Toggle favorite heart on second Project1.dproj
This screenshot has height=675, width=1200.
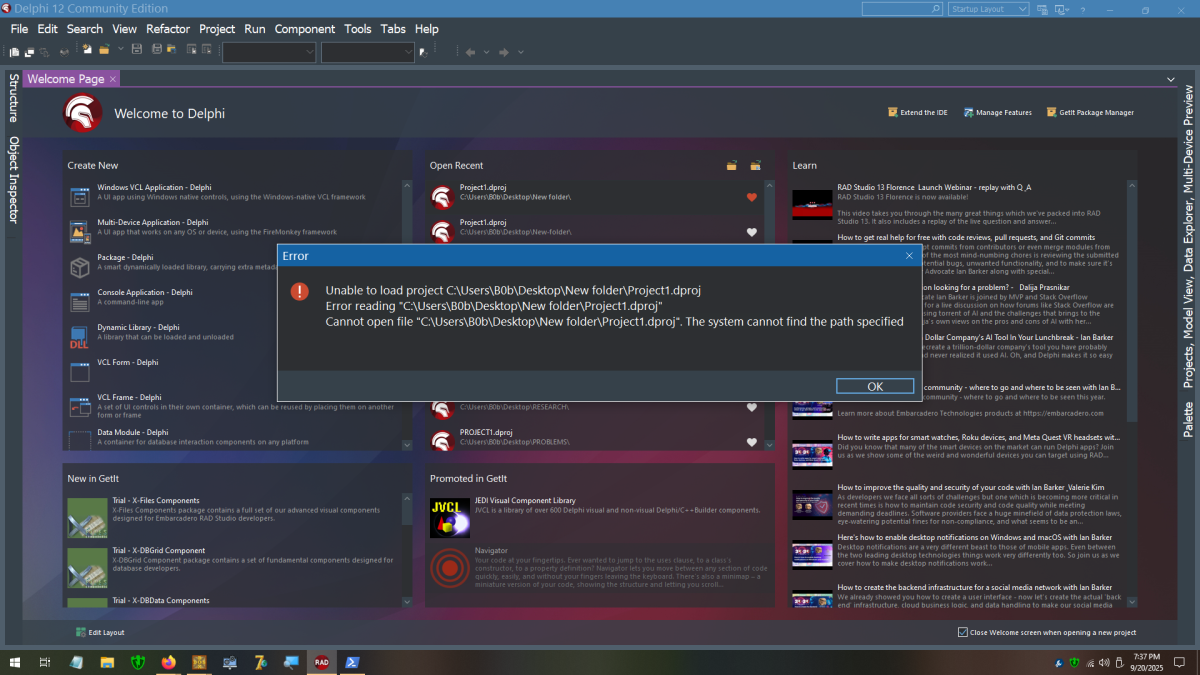point(752,232)
